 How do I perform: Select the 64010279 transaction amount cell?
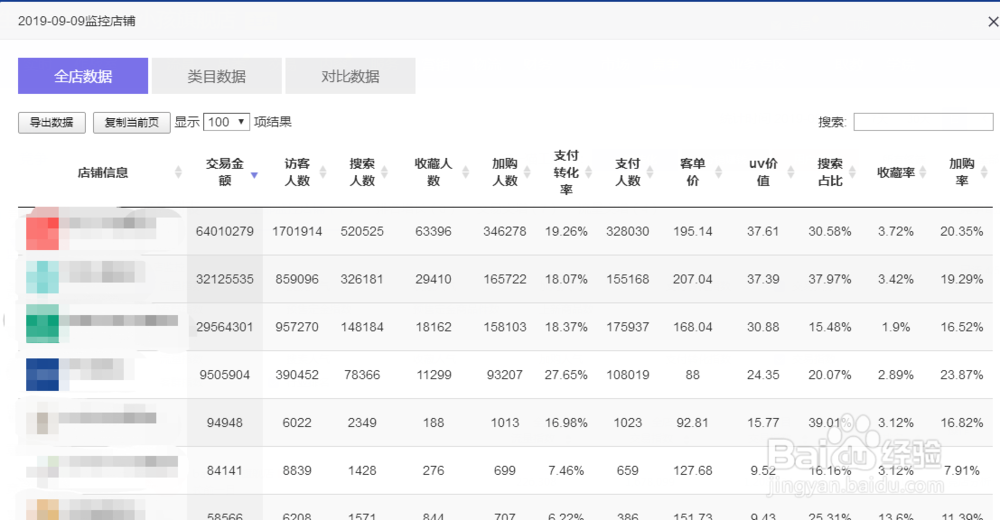tap(224, 232)
